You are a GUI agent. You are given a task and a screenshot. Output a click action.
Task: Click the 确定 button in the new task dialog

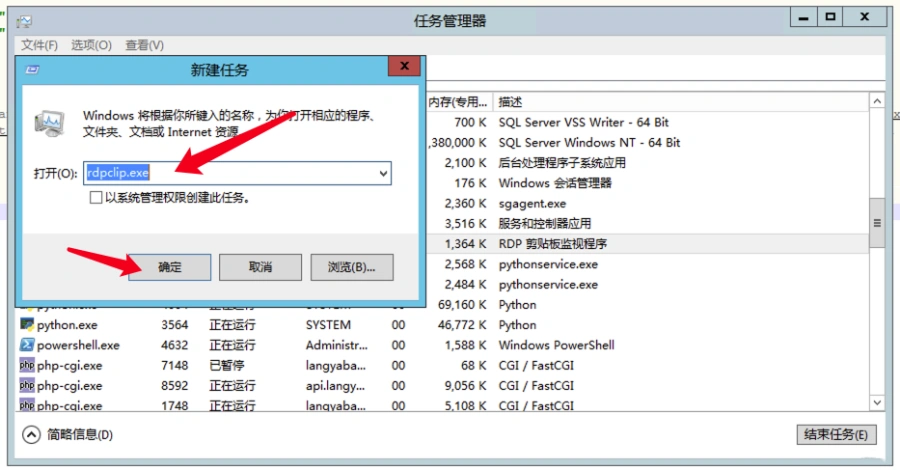169,267
